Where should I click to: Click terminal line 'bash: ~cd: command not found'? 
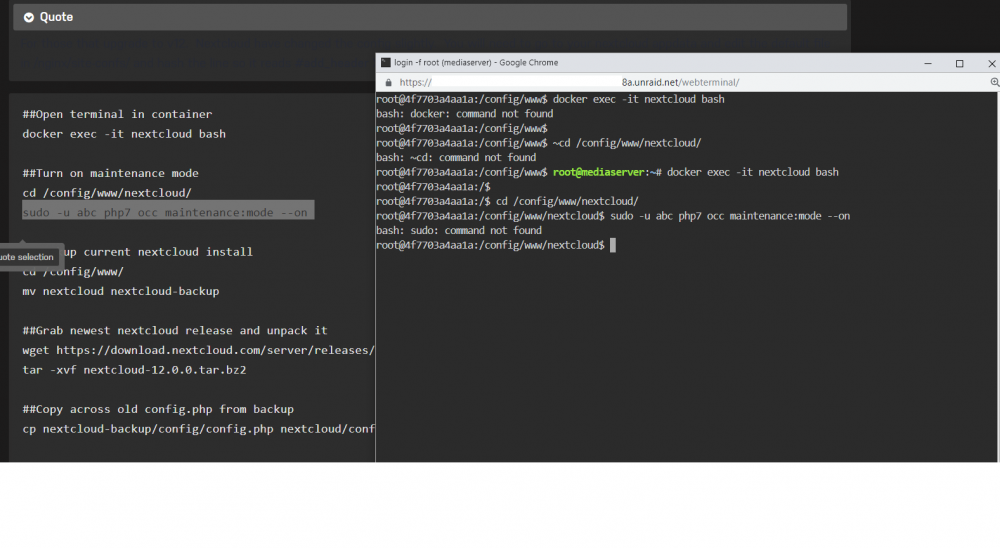point(456,158)
